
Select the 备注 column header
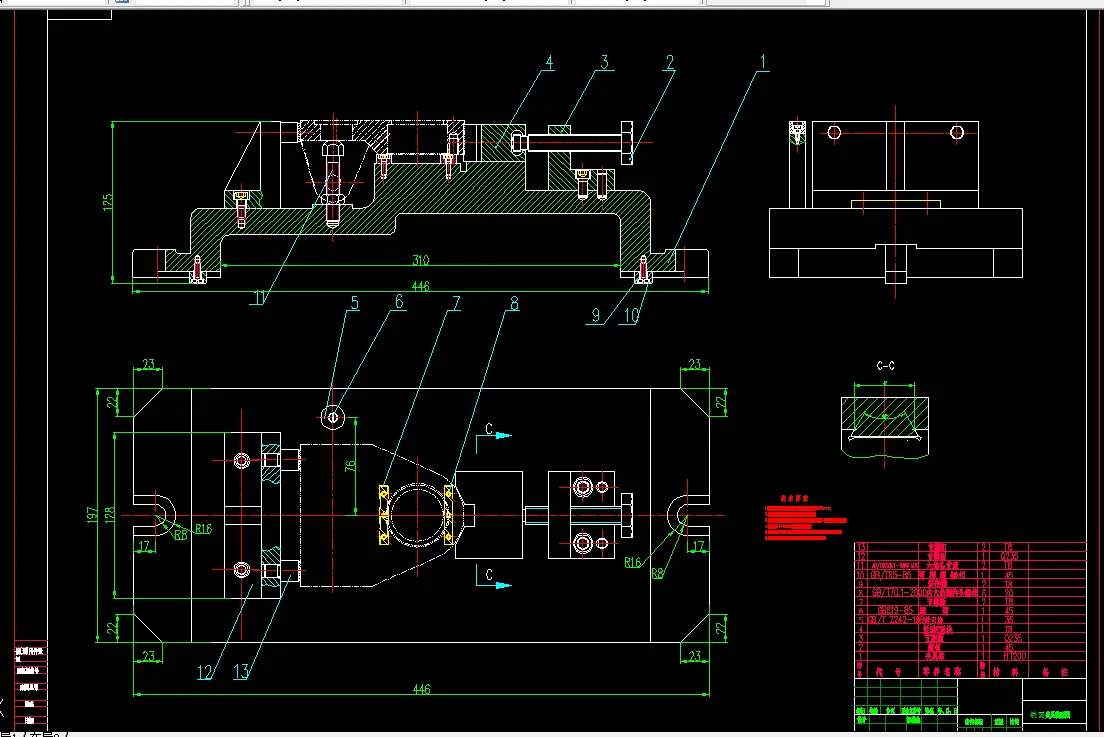click(x=1054, y=672)
